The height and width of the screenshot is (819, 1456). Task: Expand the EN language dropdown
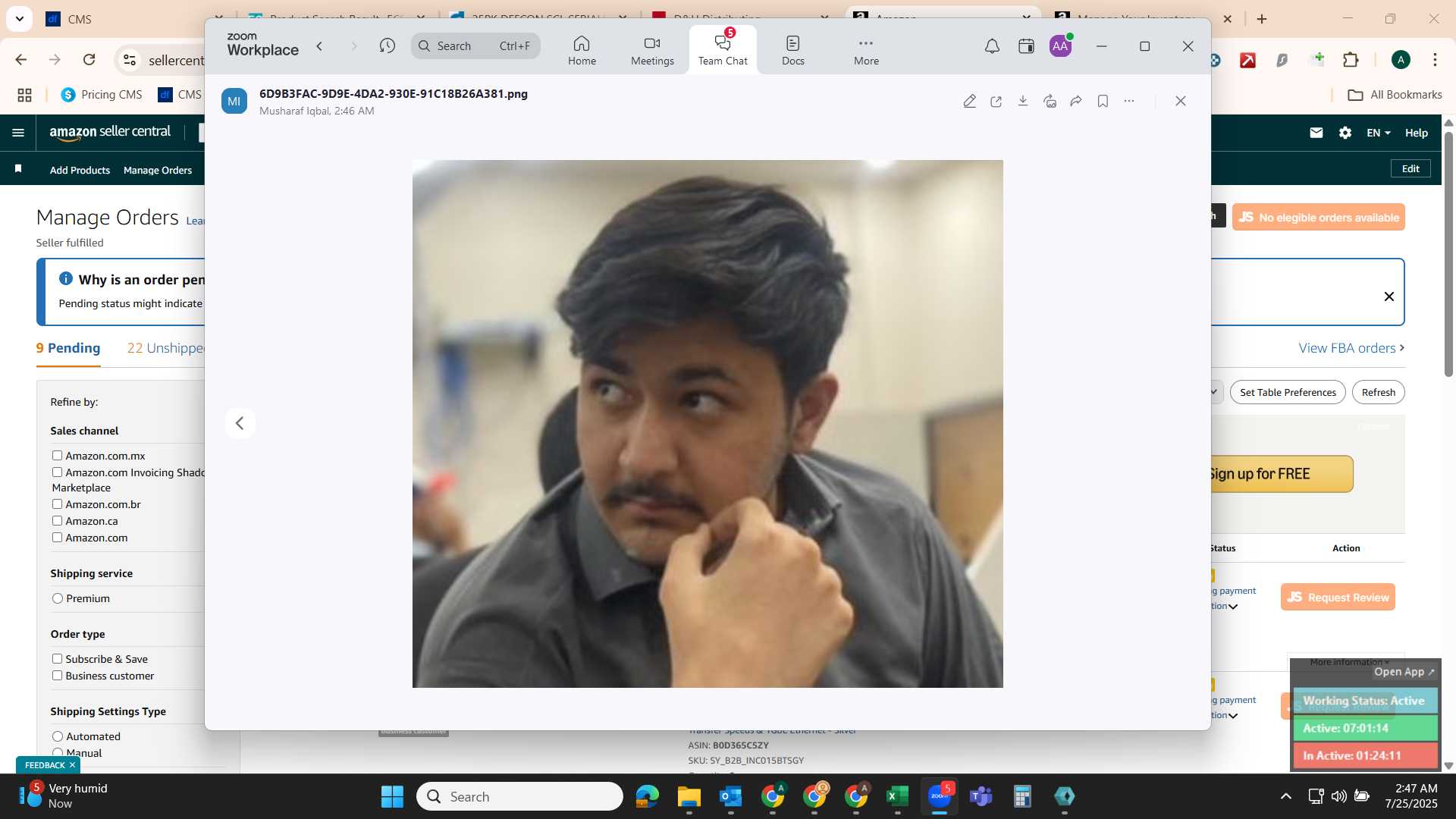click(x=1379, y=133)
